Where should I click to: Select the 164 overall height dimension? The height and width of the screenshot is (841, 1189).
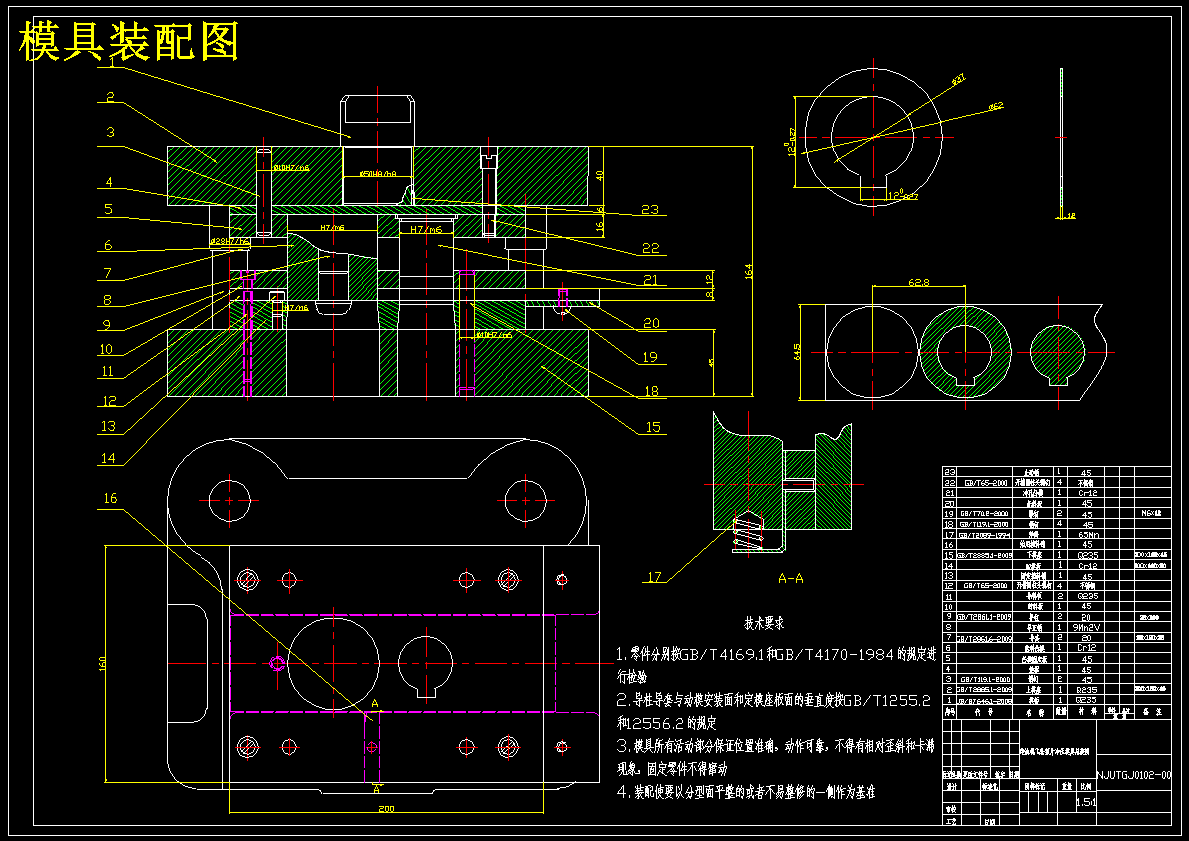[749, 271]
